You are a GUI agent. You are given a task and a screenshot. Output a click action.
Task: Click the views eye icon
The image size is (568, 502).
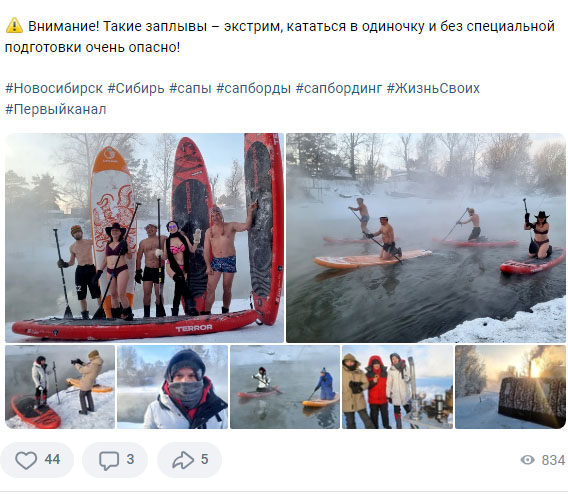click(x=528, y=460)
